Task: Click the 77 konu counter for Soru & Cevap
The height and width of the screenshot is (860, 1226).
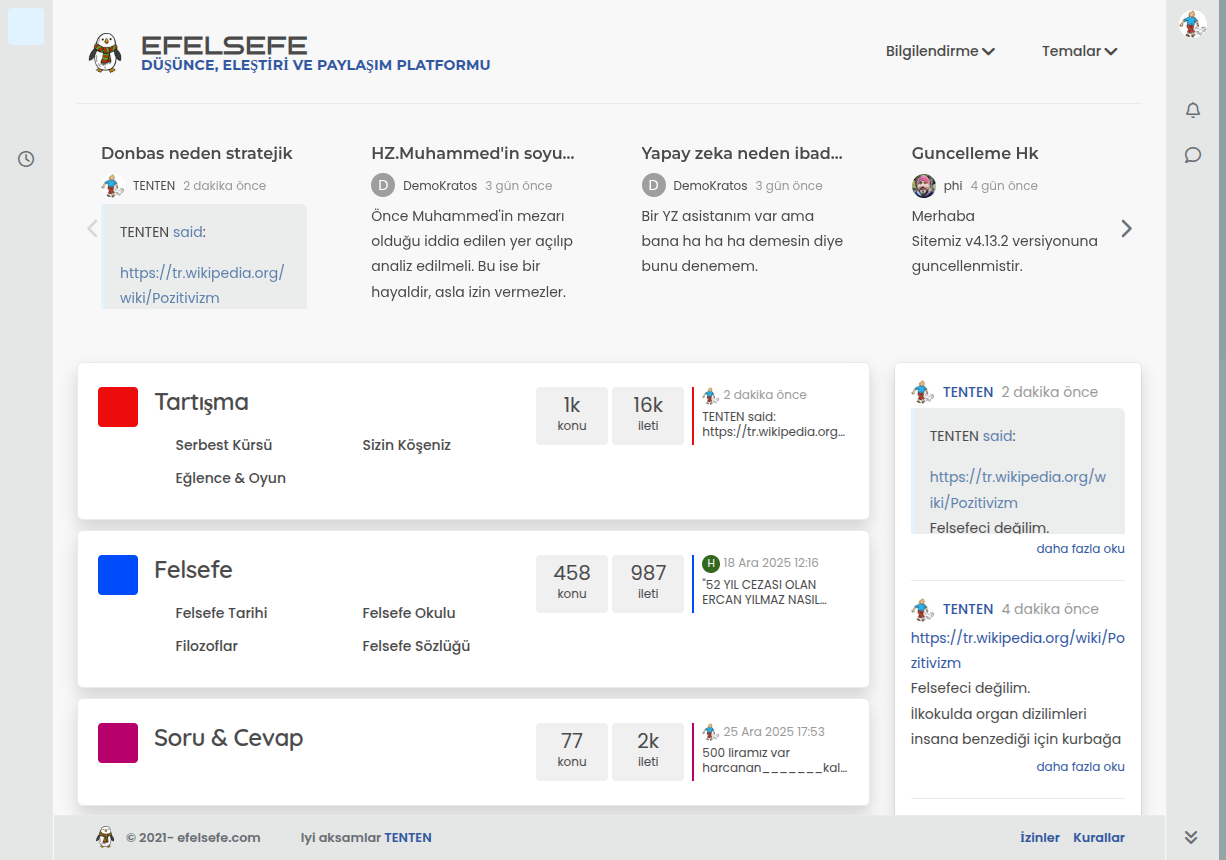Action: click(x=572, y=751)
